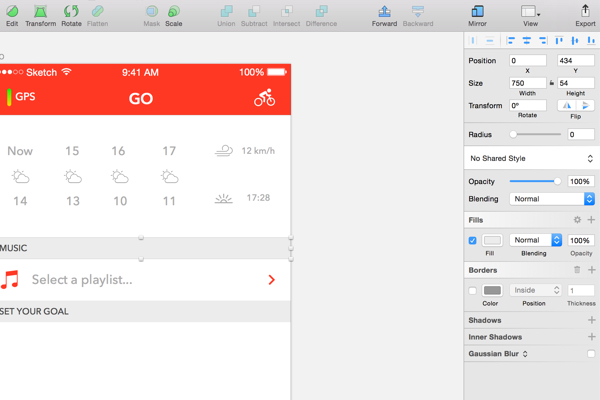Add a new border

click(592, 270)
